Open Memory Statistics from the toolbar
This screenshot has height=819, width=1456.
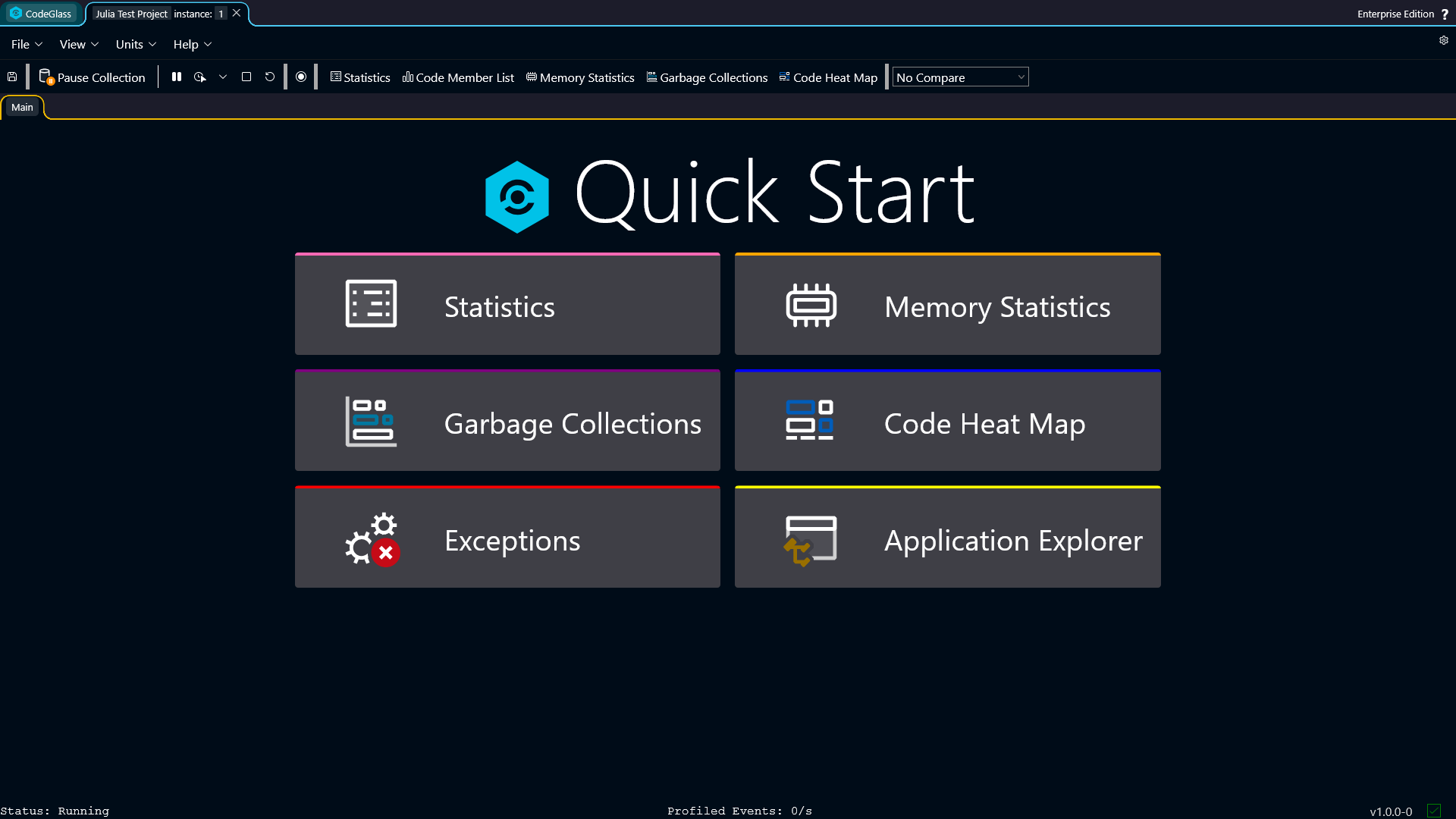tap(580, 77)
